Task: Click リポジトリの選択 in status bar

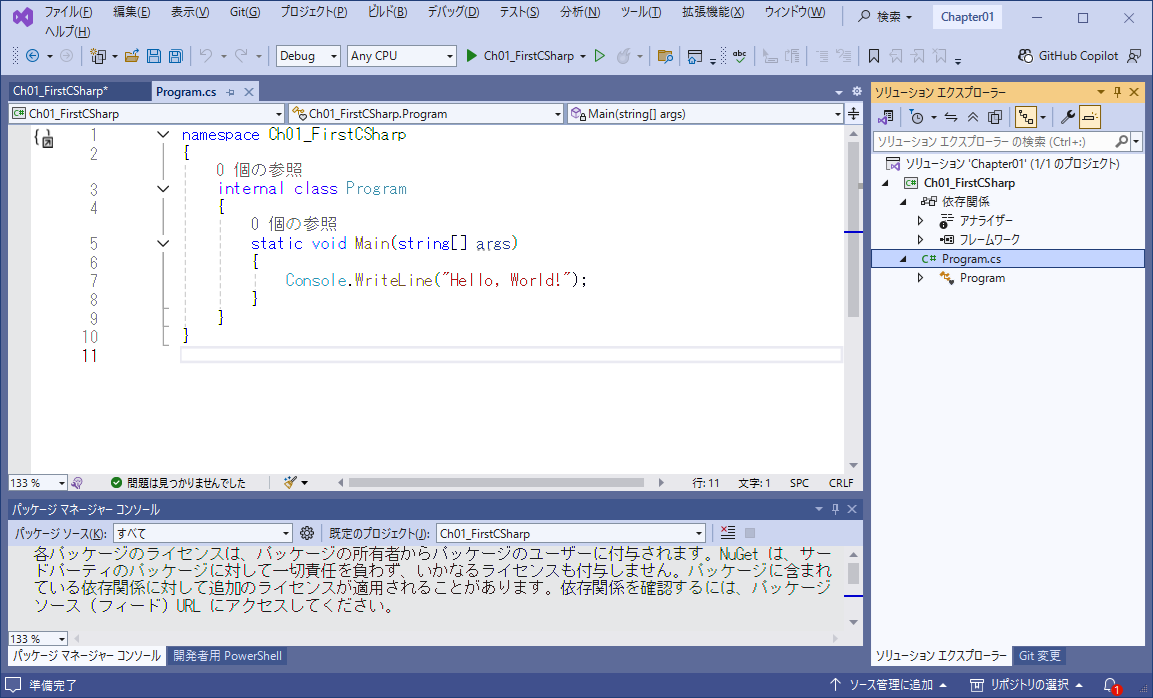Action: (1027, 685)
